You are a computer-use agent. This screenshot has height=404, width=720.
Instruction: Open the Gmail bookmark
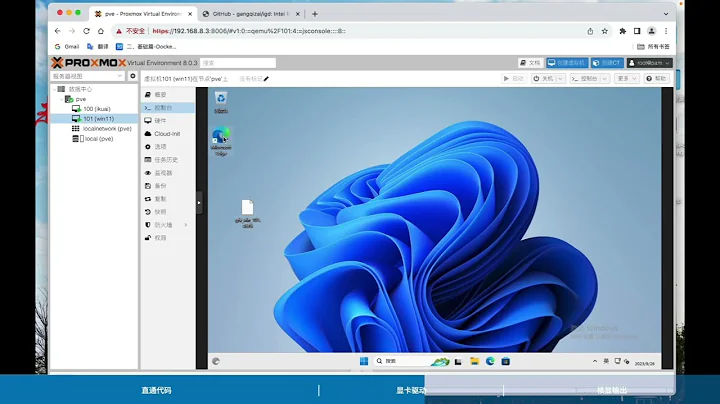click(67, 46)
